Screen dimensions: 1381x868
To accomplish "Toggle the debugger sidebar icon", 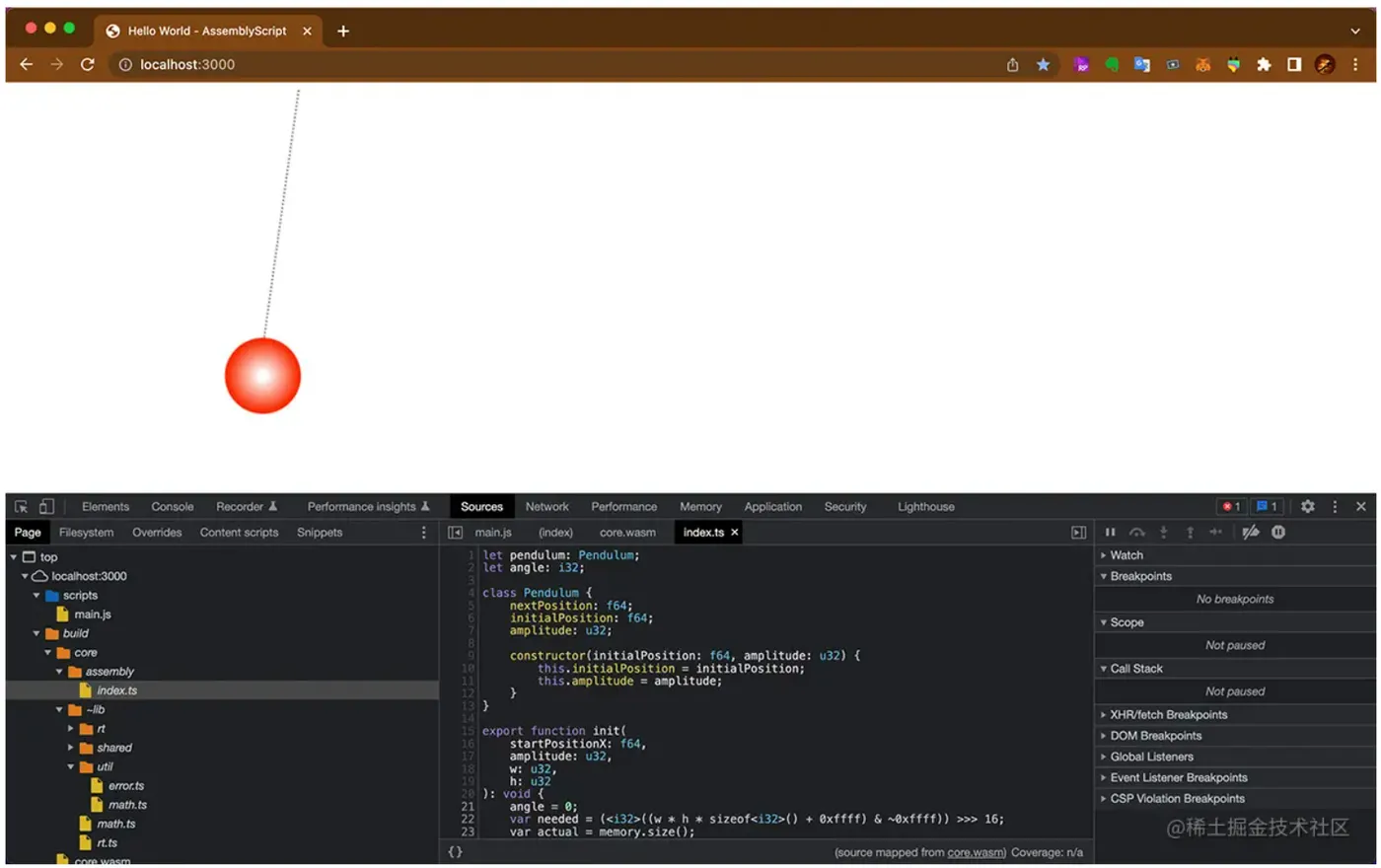I will tap(1079, 533).
